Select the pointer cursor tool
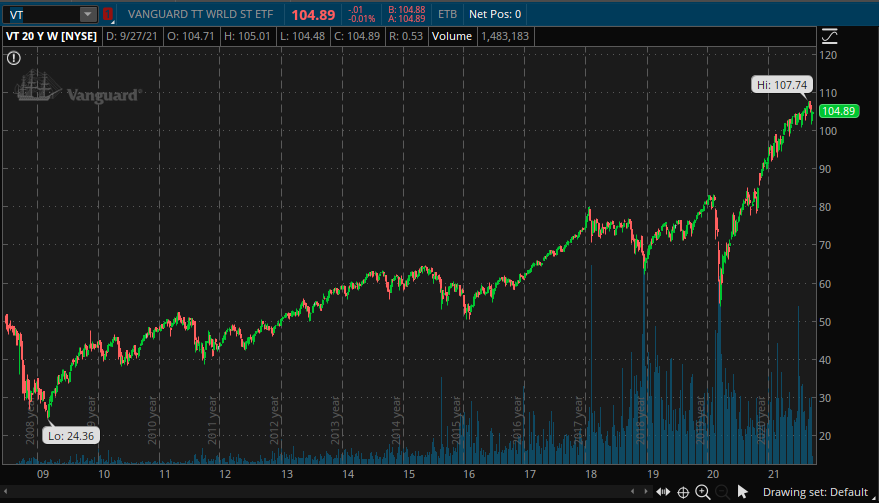The height and width of the screenshot is (503, 879). click(x=743, y=492)
